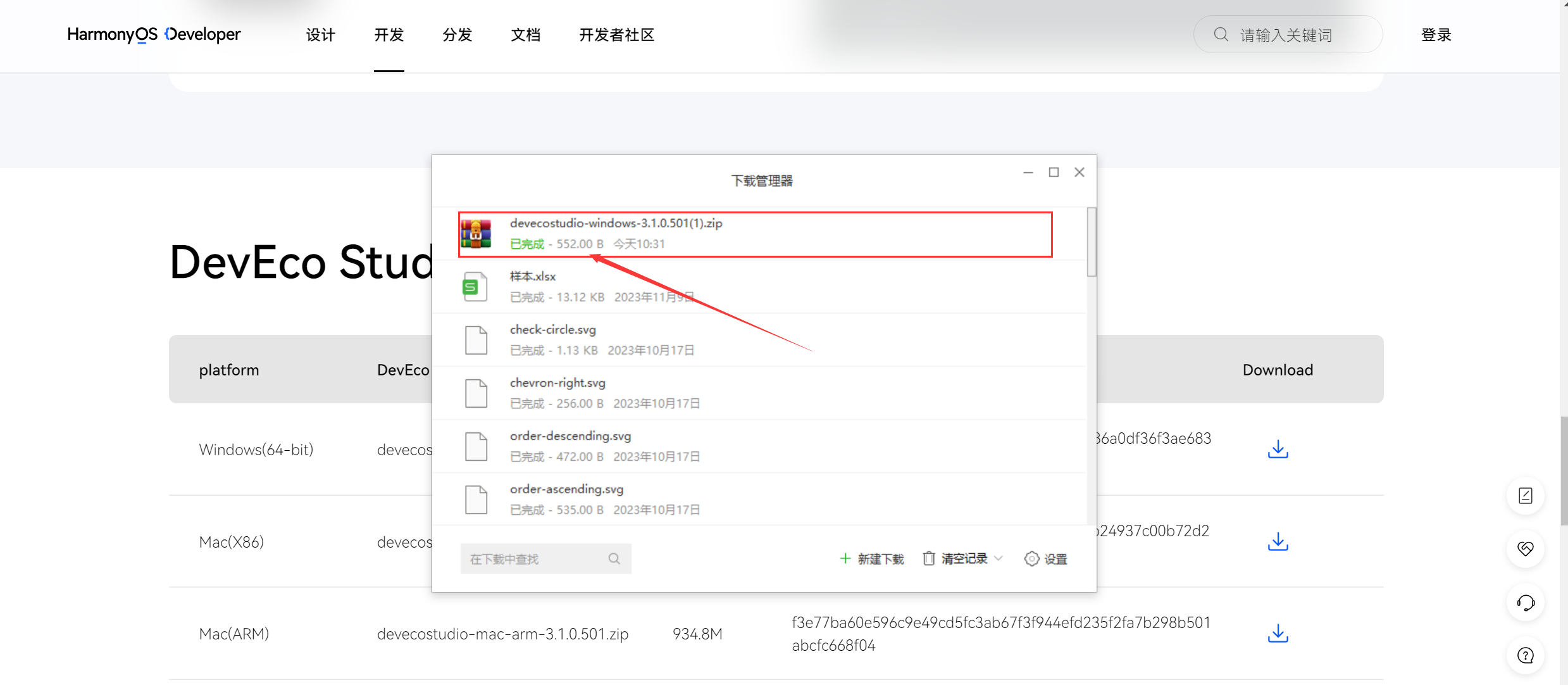Click the page's vertical scrollbar thumb
Image resolution: width=1568 pixels, height=685 pixels.
tap(1564, 471)
